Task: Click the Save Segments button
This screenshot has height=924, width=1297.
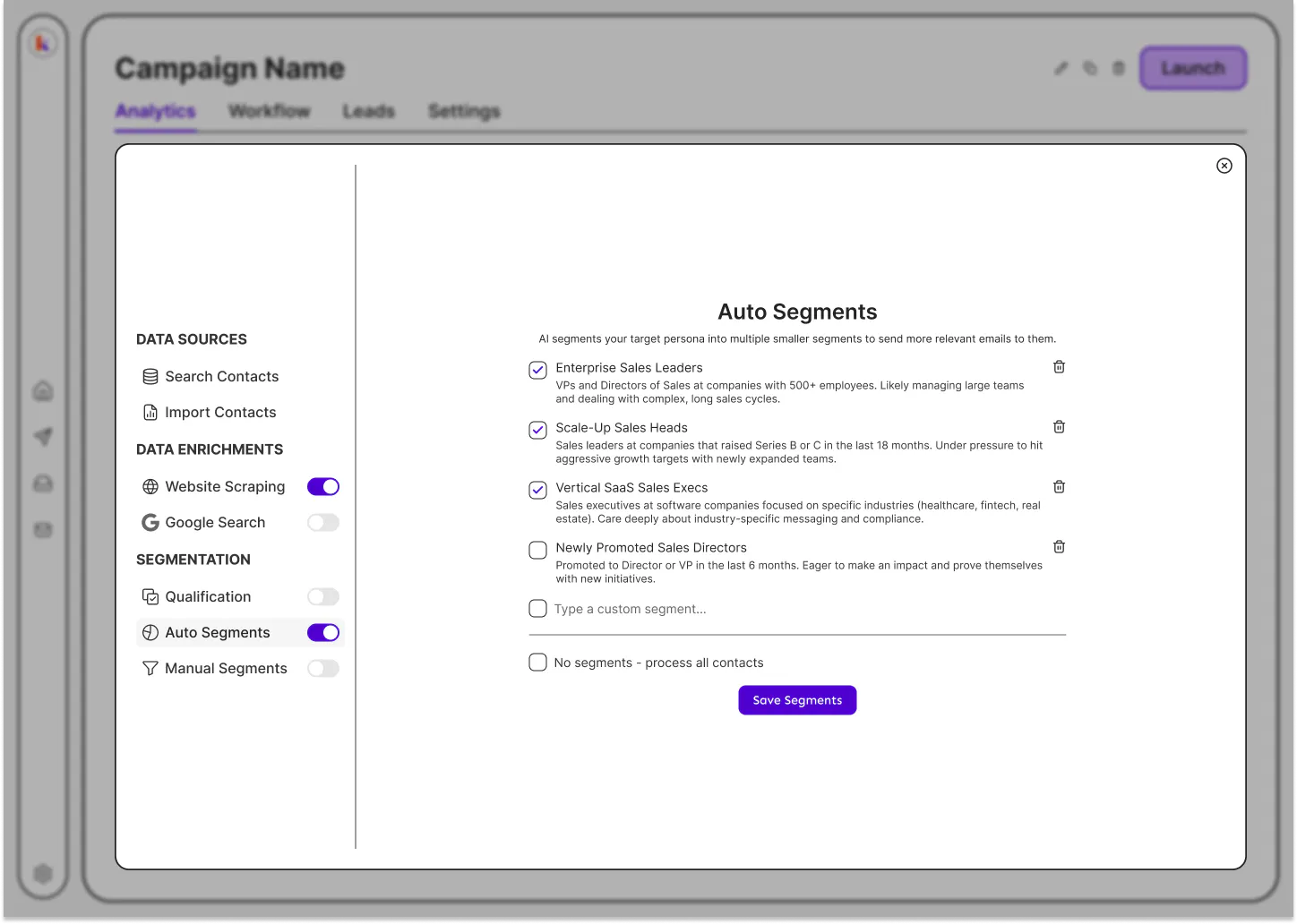Action: click(797, 700)
